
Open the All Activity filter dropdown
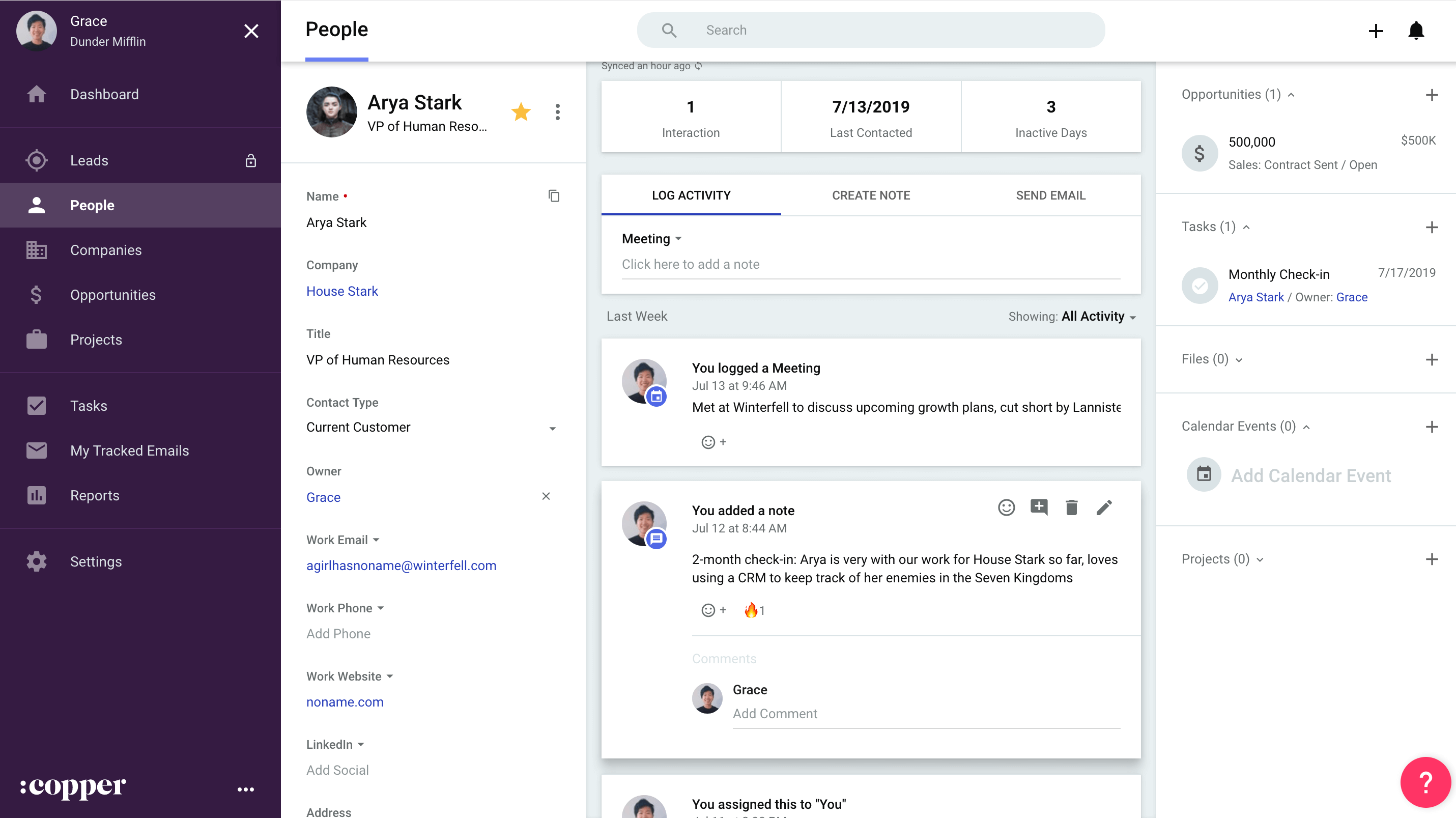[1099, 316]
